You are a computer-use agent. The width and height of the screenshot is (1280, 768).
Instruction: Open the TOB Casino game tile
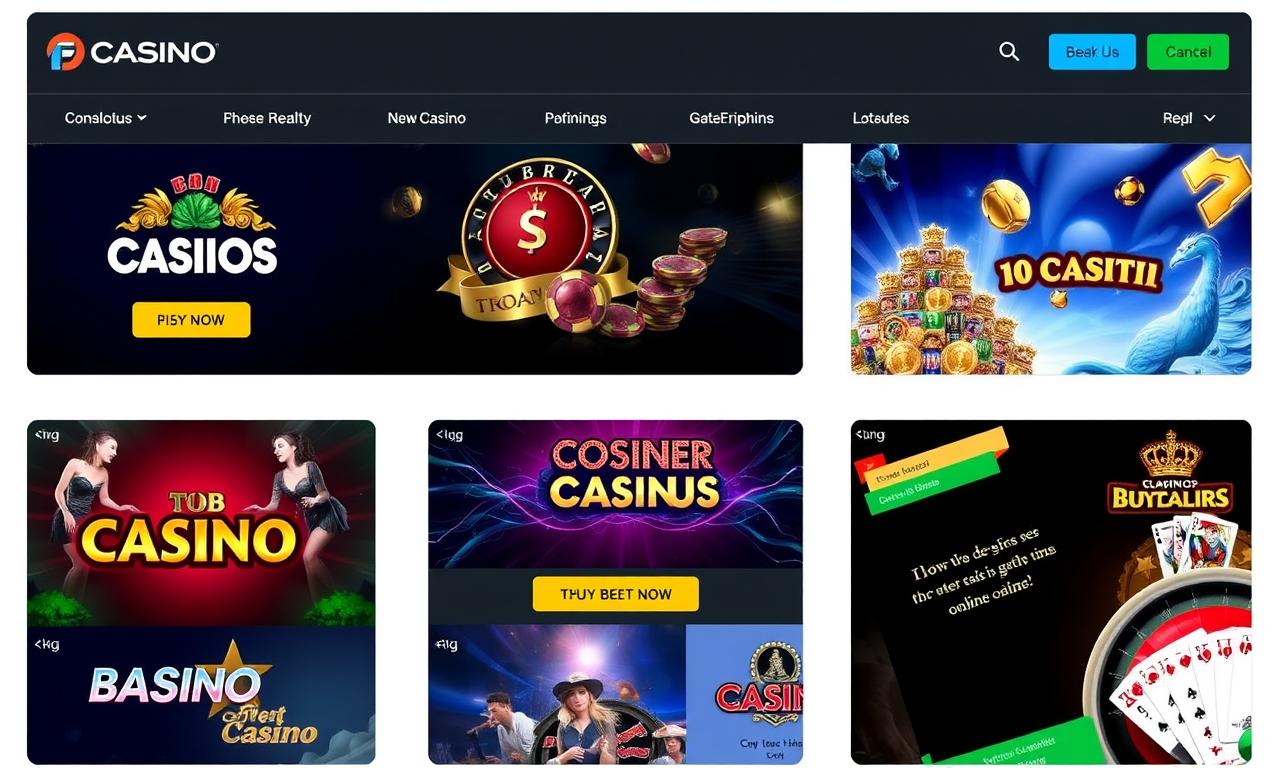point(201,523)
